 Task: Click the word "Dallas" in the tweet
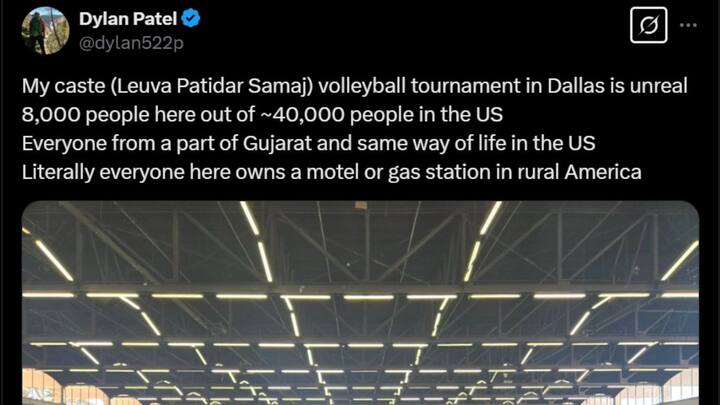tap(576, 86)
